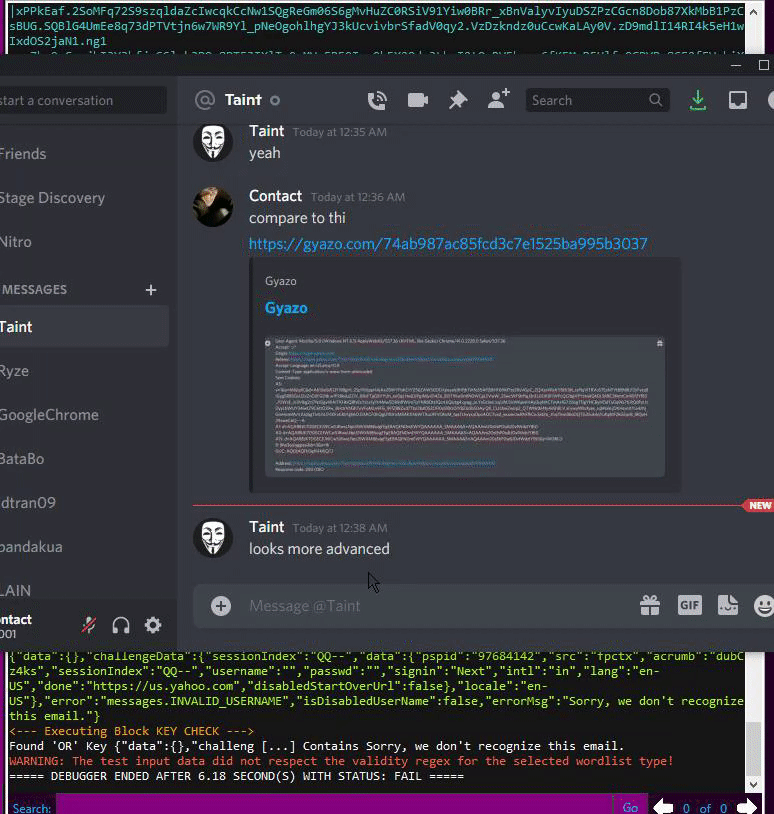Click the debugger log scrollbar down arrow
Viewport: 774px width, 814px height.
[x=754, y=784]
